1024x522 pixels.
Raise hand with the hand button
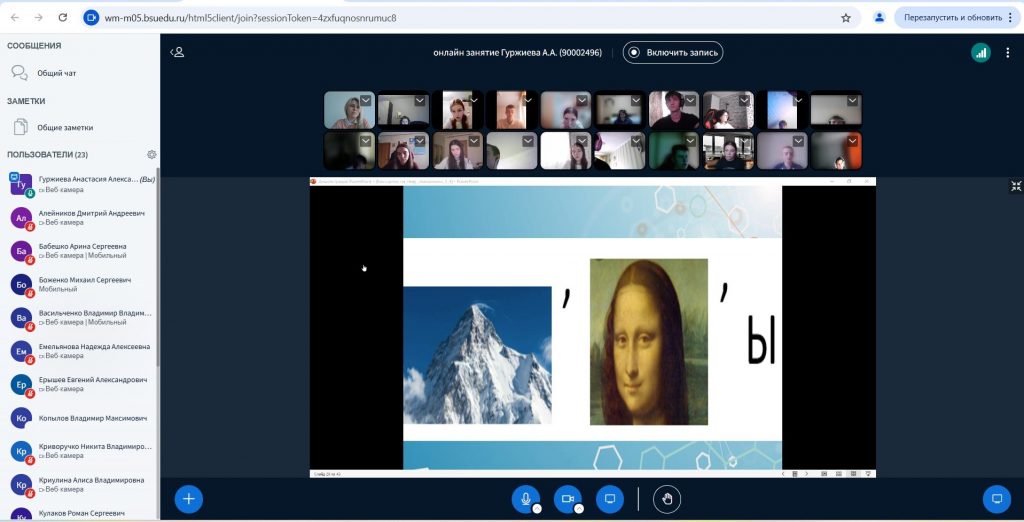tap(667, 499)
